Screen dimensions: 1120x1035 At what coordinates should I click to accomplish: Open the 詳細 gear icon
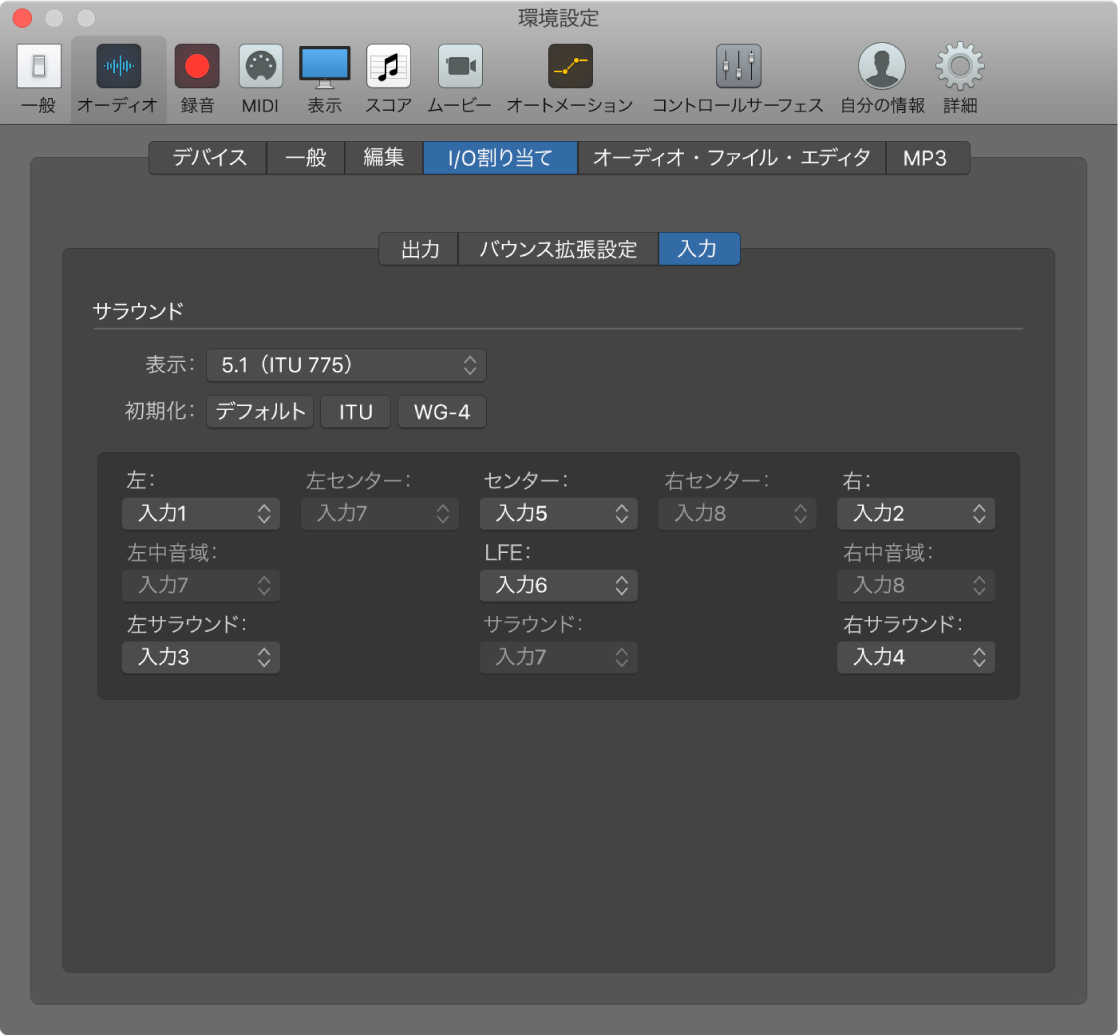(959, 67)
